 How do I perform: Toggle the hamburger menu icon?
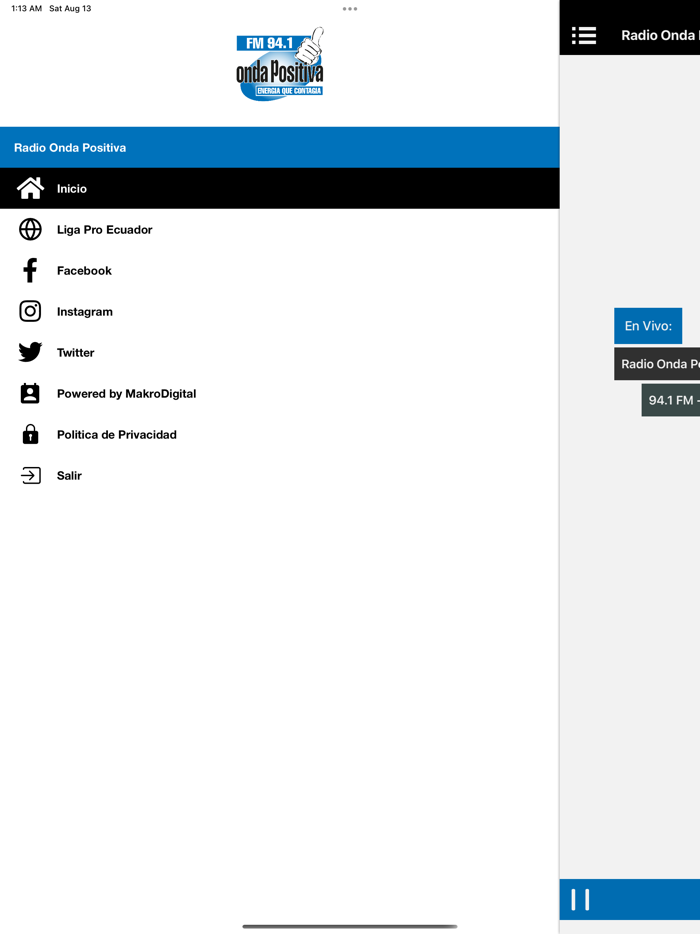[584, 35]
